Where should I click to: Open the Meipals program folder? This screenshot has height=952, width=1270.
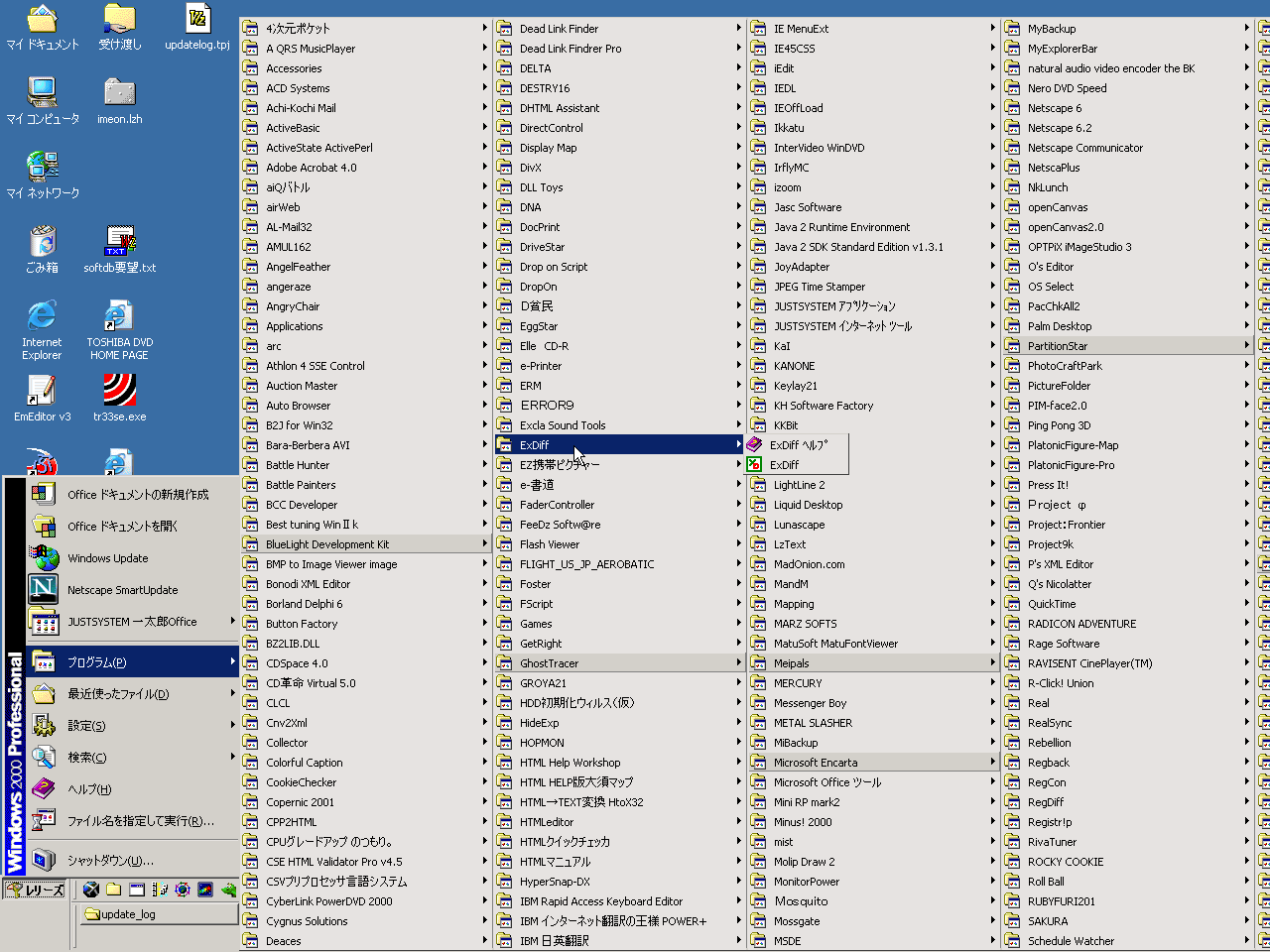tap(874, 662)
